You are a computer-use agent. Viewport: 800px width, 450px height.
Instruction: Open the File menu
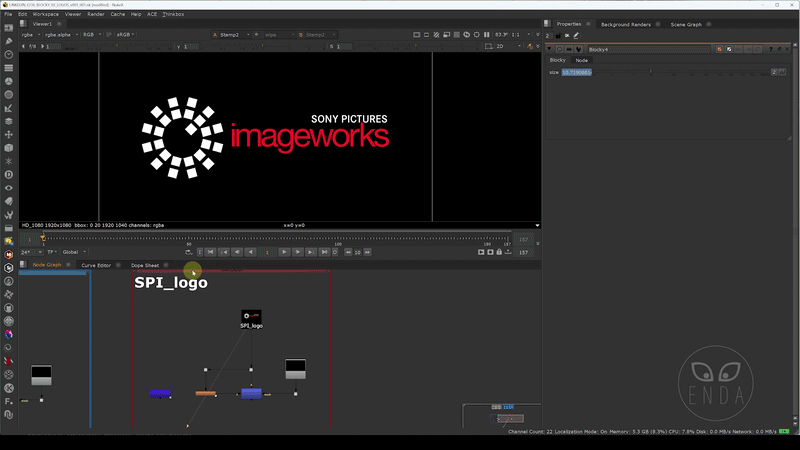8,14
